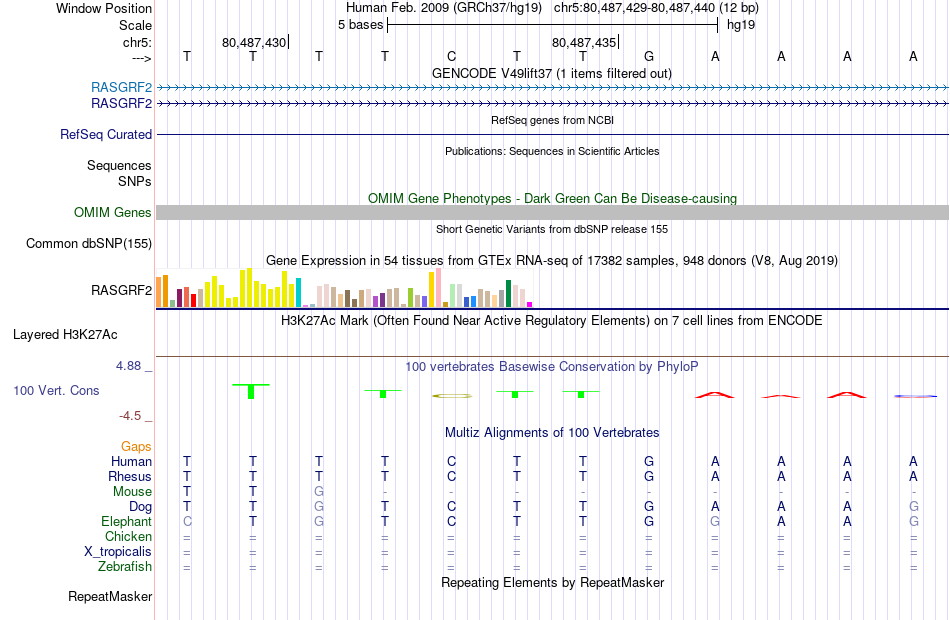Open the OMIM Genes track label
950x620 pixels.
[113, 212]
